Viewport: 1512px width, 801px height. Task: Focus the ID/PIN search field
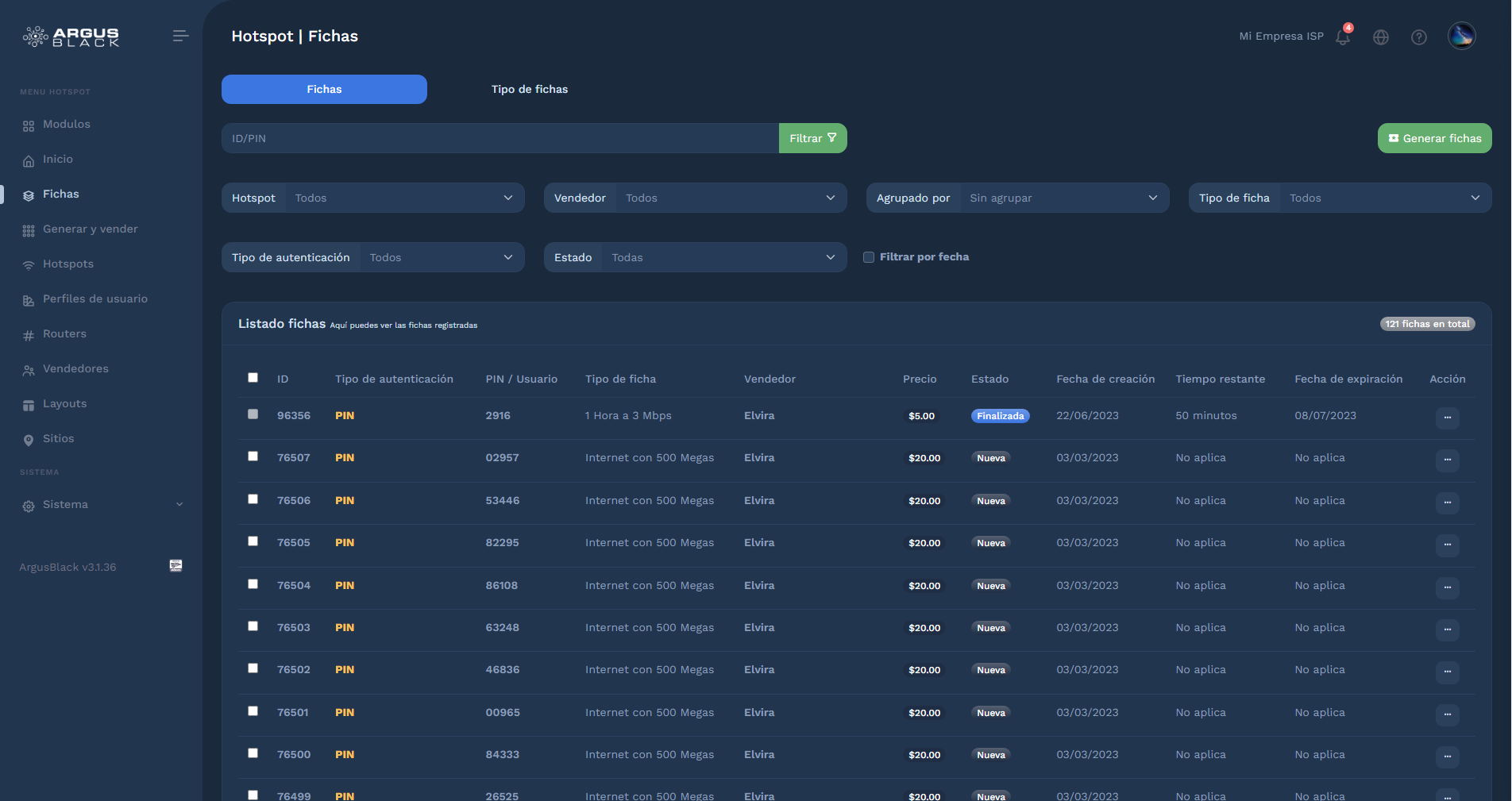(500, 138)
